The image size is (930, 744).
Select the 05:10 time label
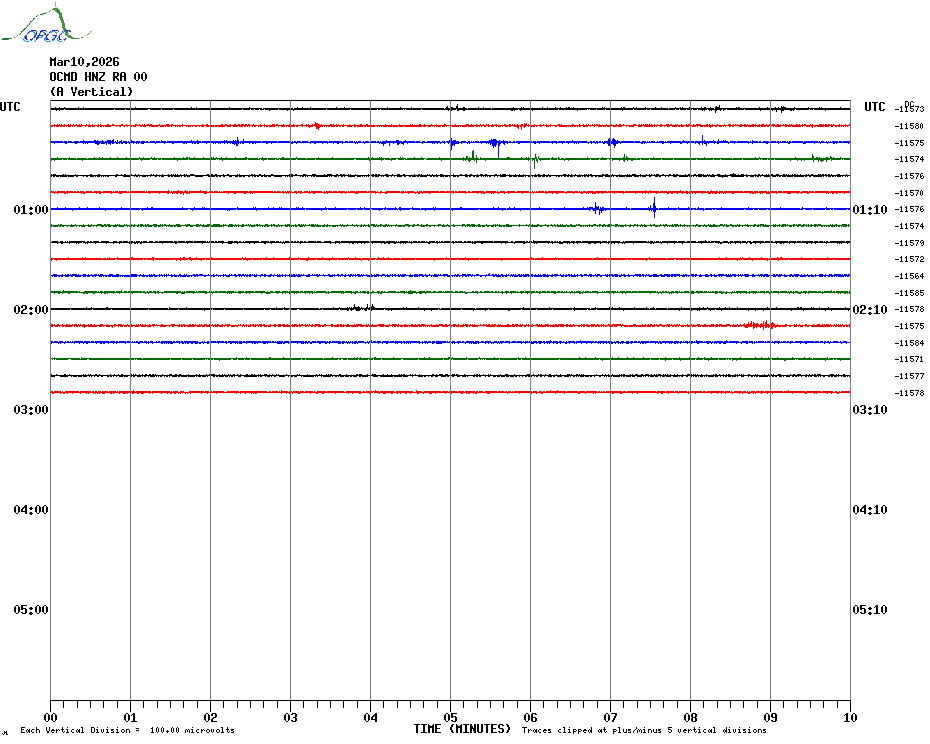coord(870,610)
